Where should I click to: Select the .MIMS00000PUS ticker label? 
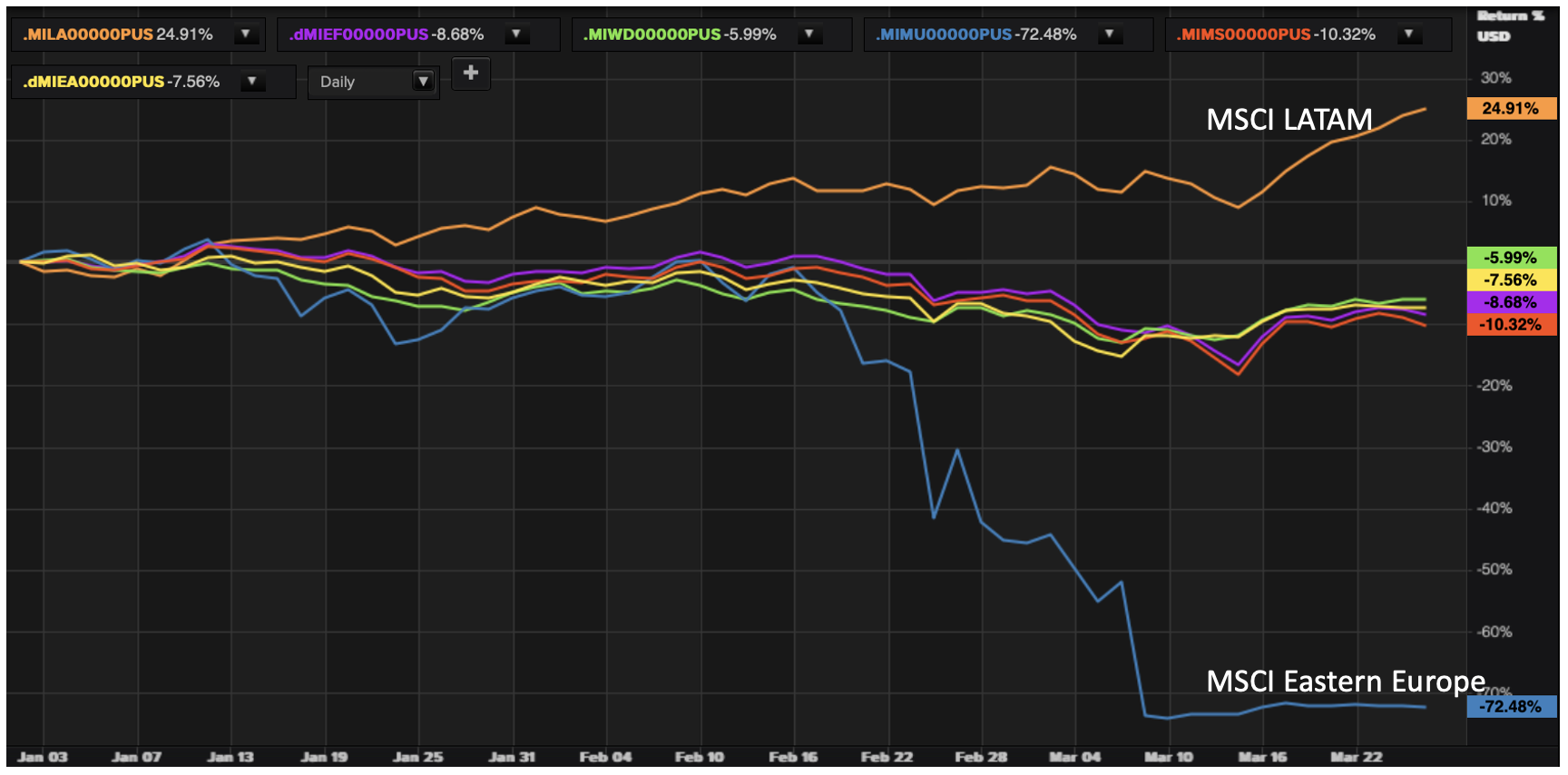tap(1244, 34)
